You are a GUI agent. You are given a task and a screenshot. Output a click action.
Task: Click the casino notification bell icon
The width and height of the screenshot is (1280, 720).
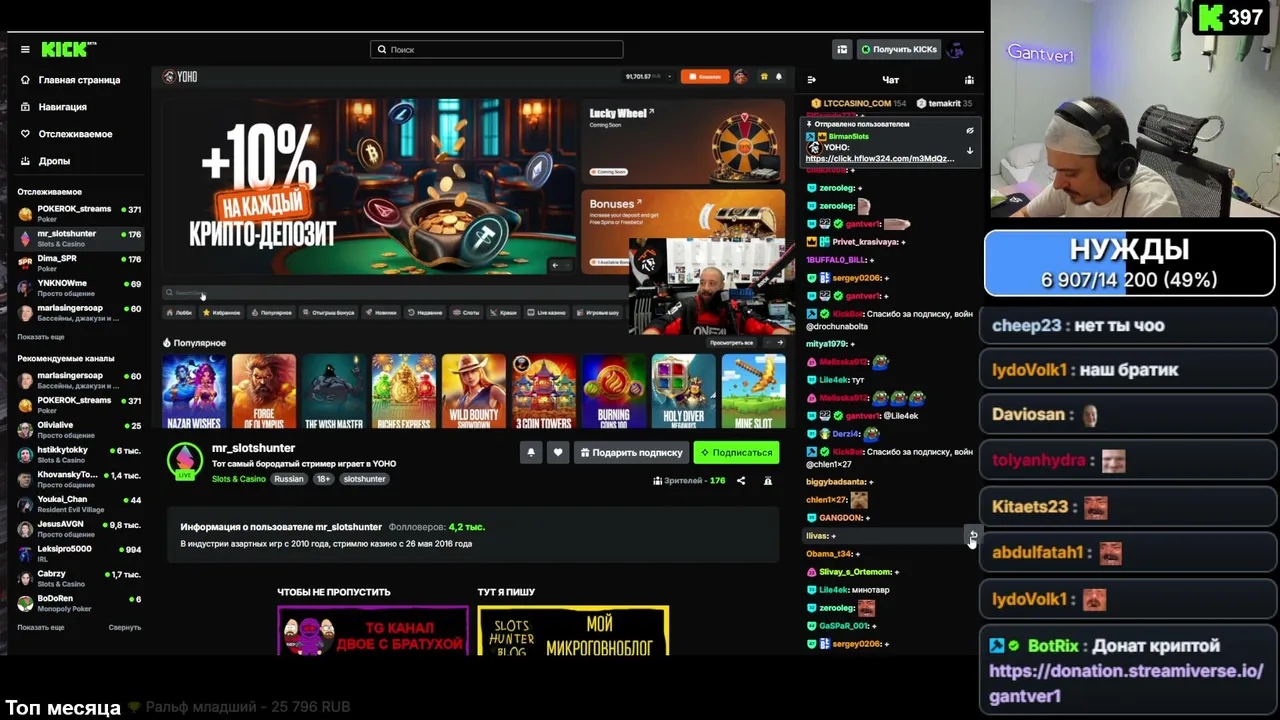[x=779, y=77]
